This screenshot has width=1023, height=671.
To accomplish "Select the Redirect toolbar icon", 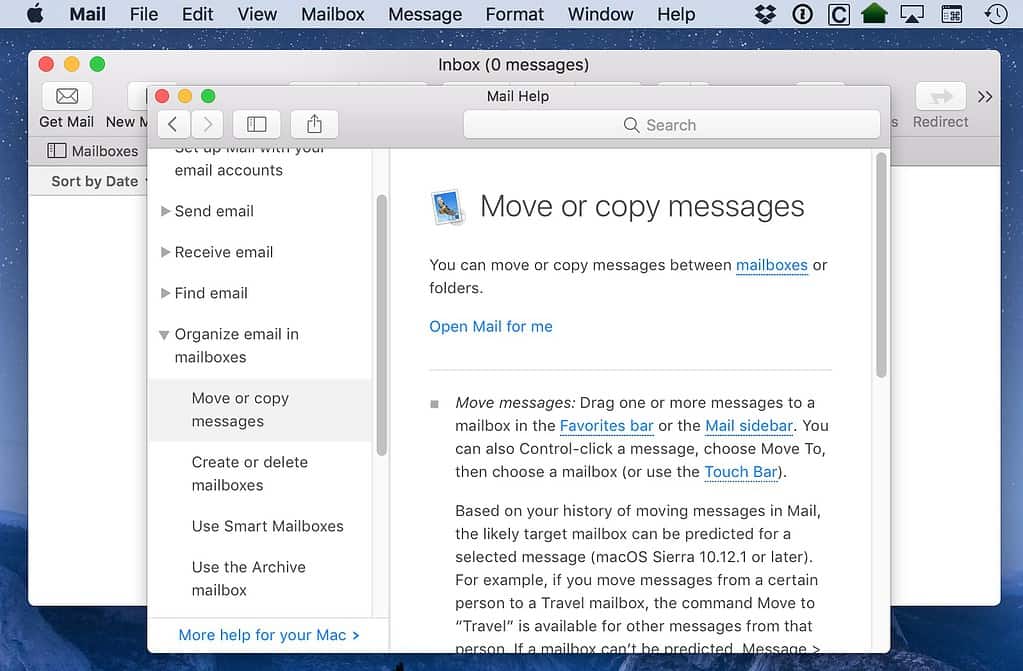I will (x=939, y=96).
